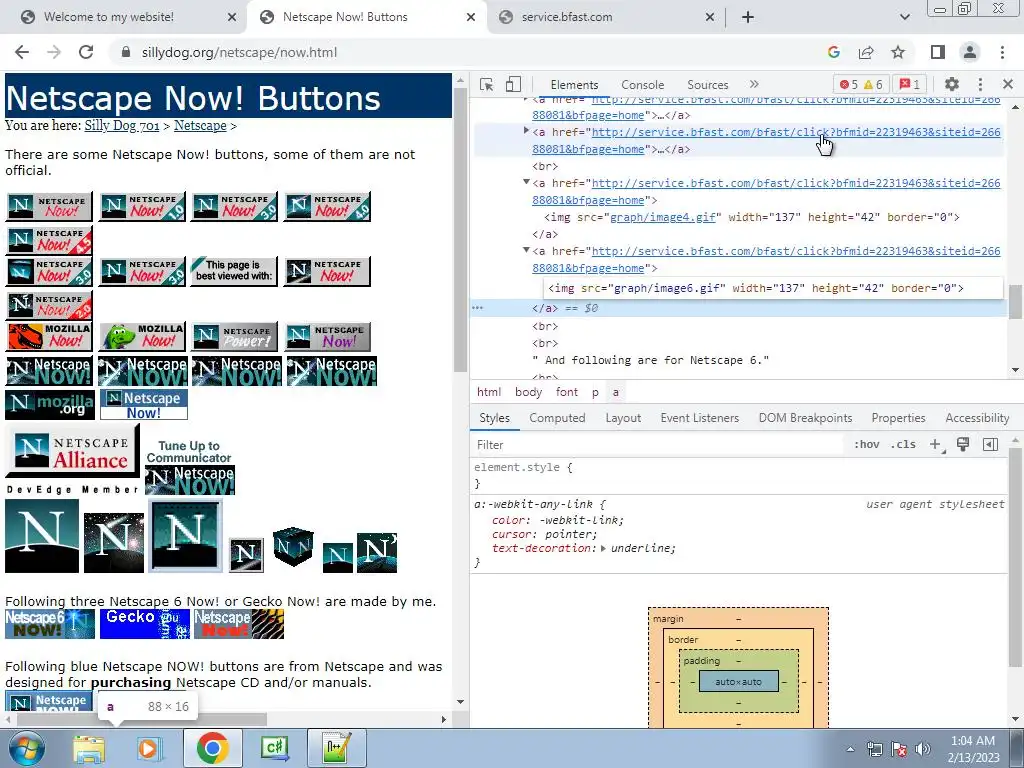The image size is (1024, 768).
Task: Toggle the browser side panel
Action: pyautogui.click(x=938, y=52)
